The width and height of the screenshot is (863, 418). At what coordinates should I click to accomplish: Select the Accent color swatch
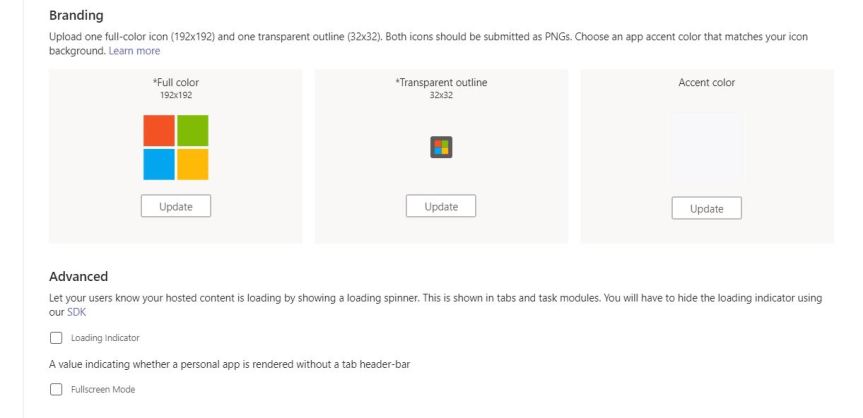(707, 147)
